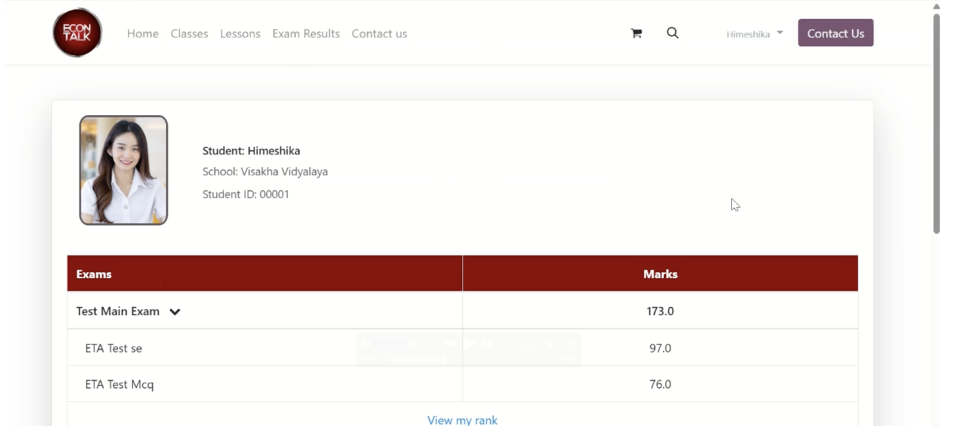
Task: Click the Econ Talk logo
Action: coord(77,33)
